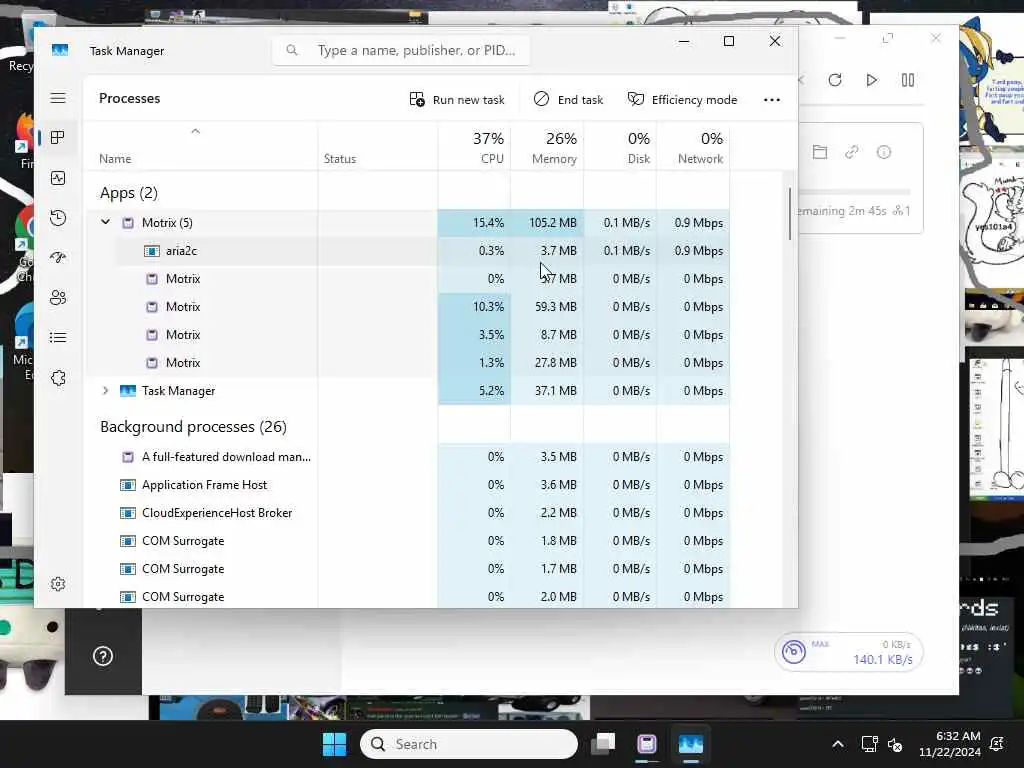
Task: Open the Users page sidebar icon
Action: pyautogui.click(x=58, y=297)
